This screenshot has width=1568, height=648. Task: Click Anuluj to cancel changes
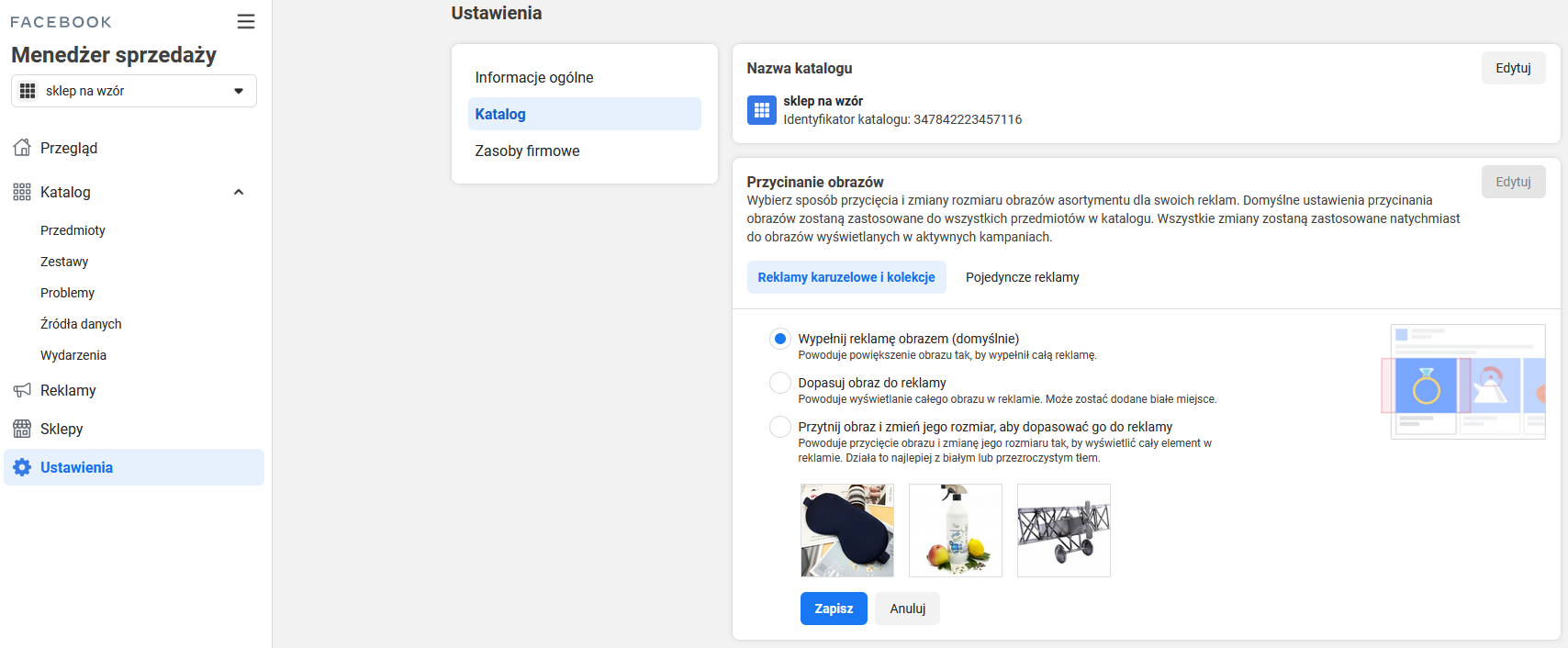907,609
